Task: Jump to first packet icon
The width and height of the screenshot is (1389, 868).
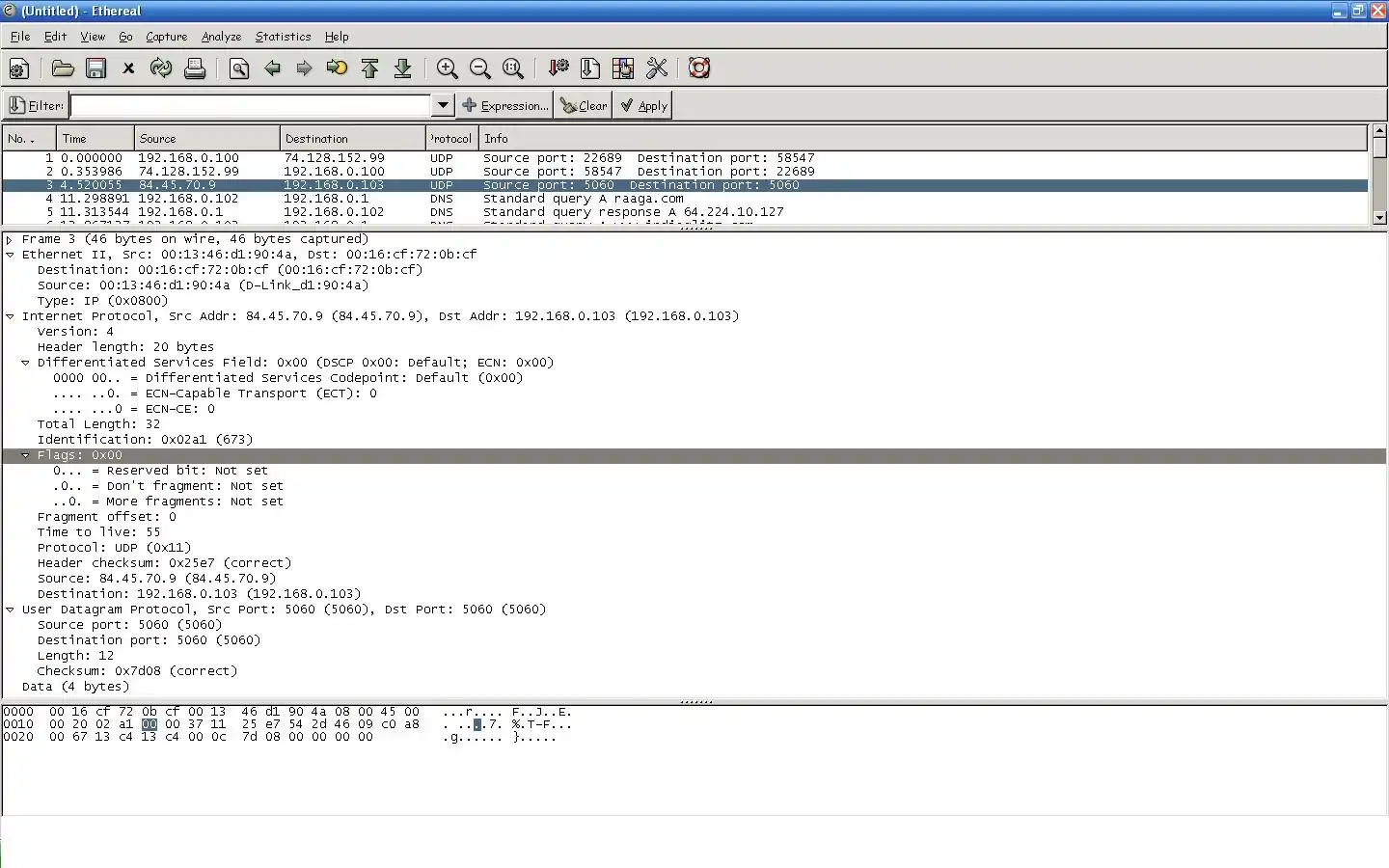Action: (x=370, y=68)
